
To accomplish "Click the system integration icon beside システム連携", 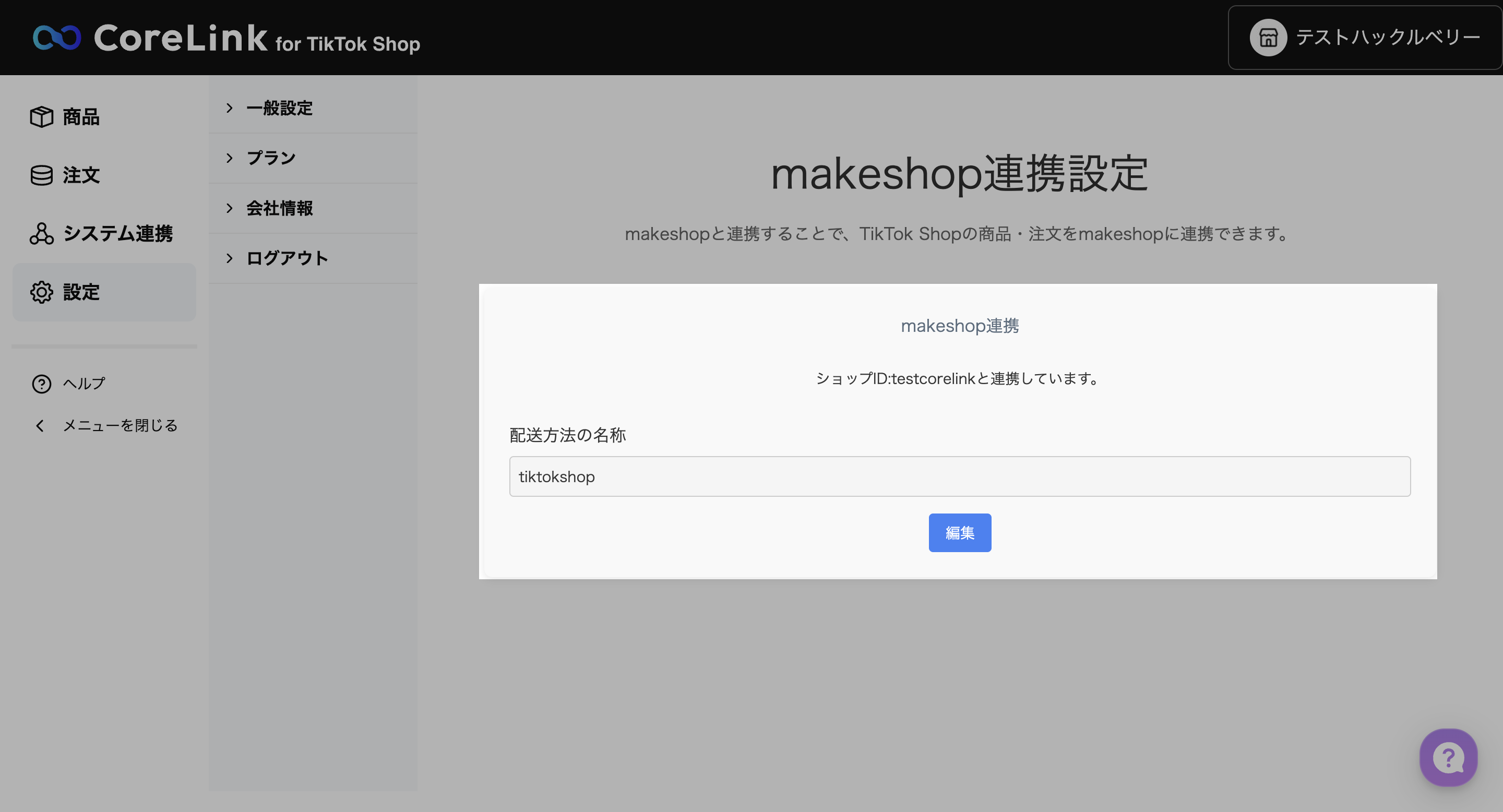I will 41,233.
